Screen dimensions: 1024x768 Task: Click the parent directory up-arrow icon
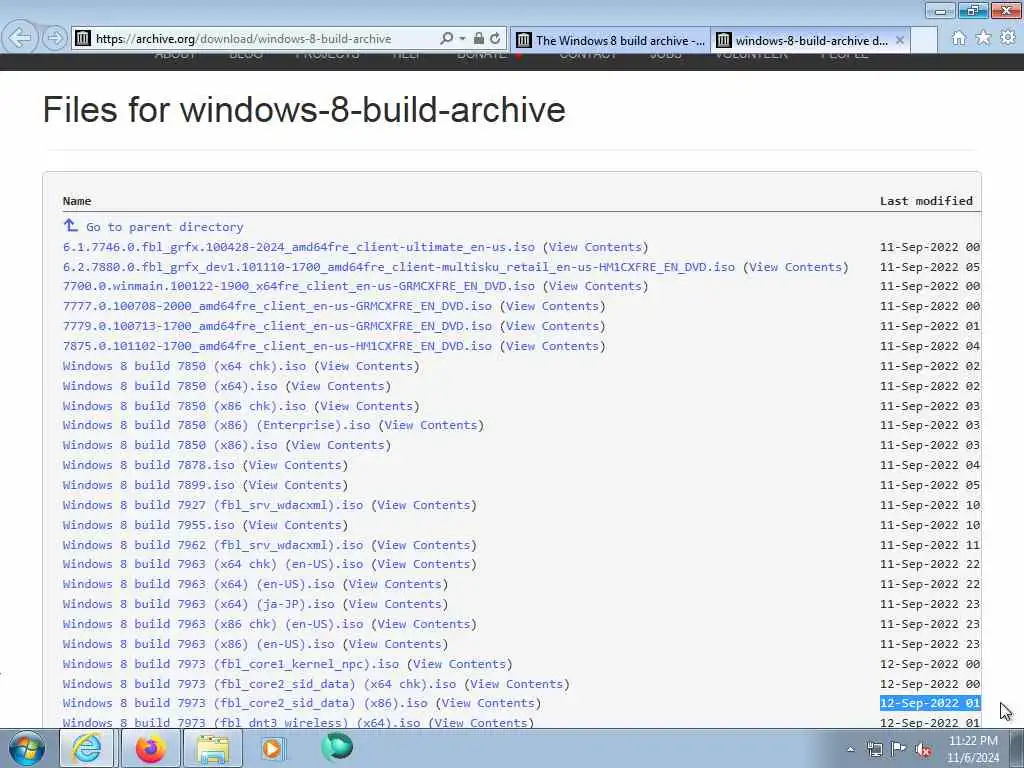point(71,225)
